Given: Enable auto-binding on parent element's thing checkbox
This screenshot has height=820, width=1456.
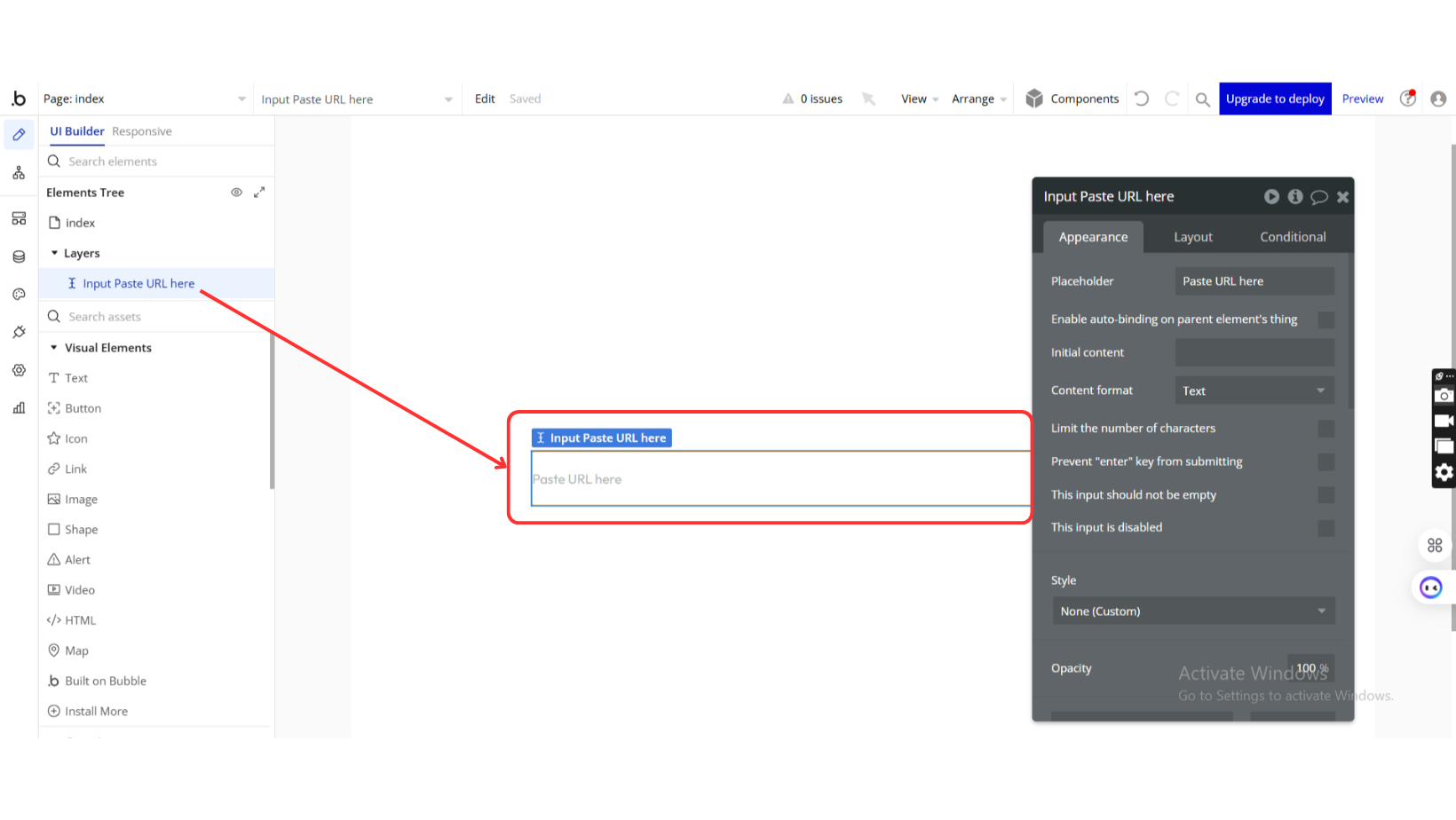Looking at the screenshot, I should tap(1326, 319).
